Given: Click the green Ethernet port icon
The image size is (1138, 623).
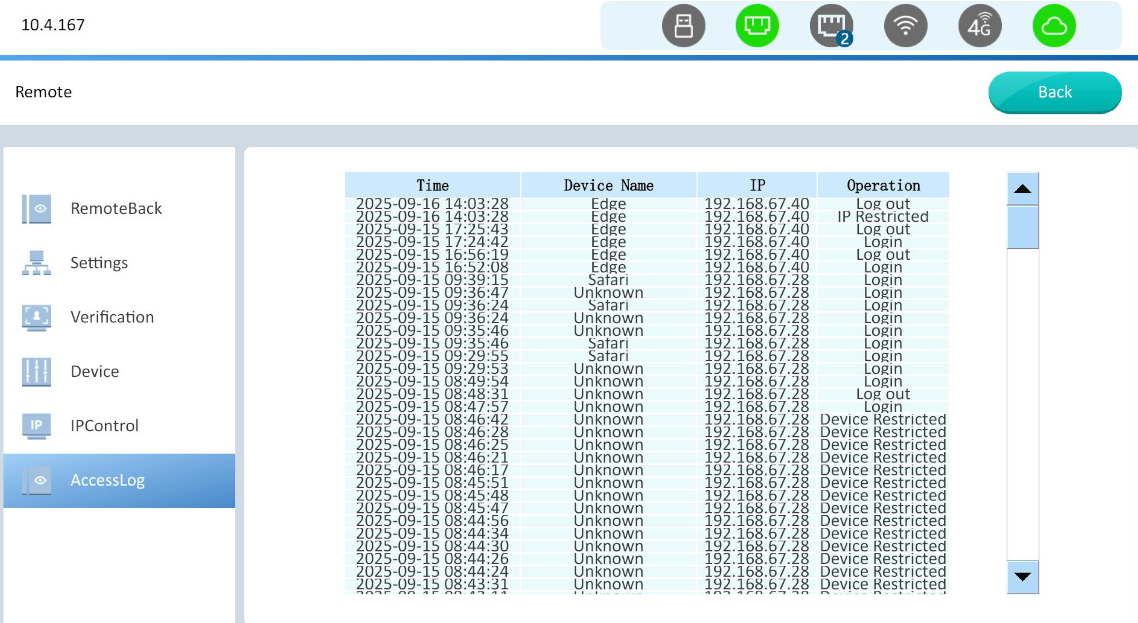Looking at the screenshot, I should pyautogui.click(x=757, y=27).
